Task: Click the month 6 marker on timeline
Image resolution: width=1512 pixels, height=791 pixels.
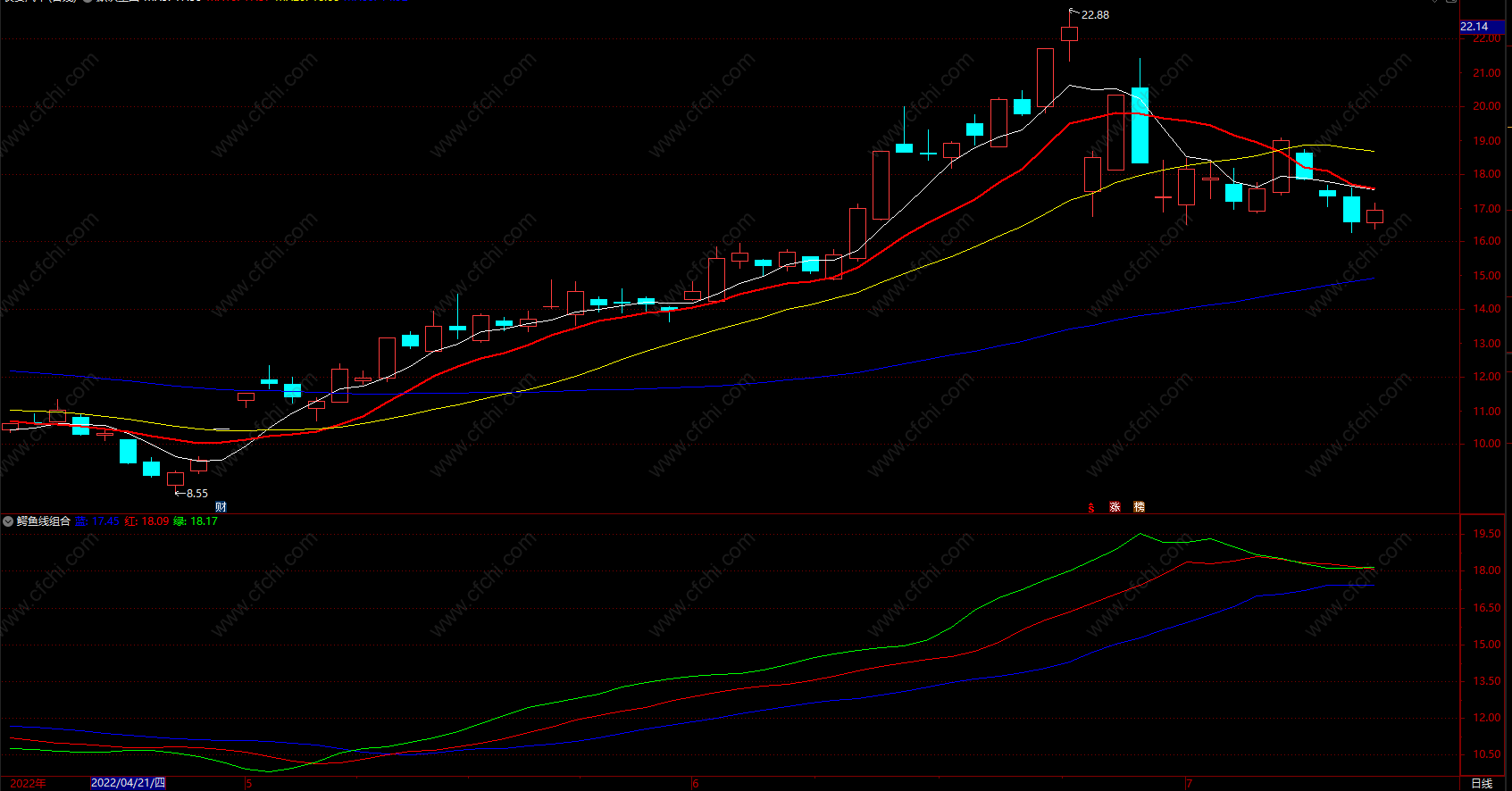Action: 695,784
